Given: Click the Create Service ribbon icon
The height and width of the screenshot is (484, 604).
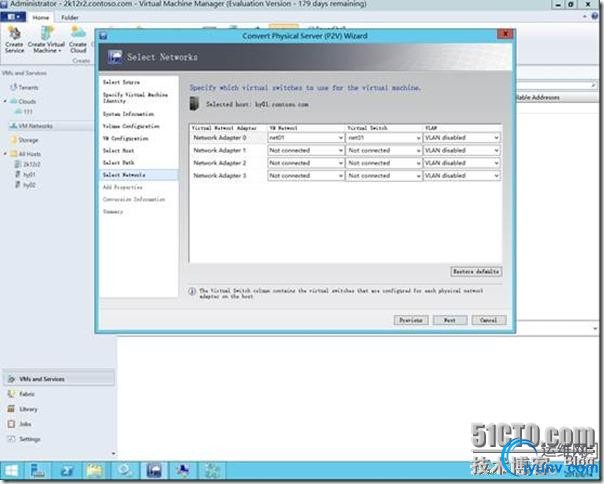Looking at the screenshot, I should click(x=15, y=40).
